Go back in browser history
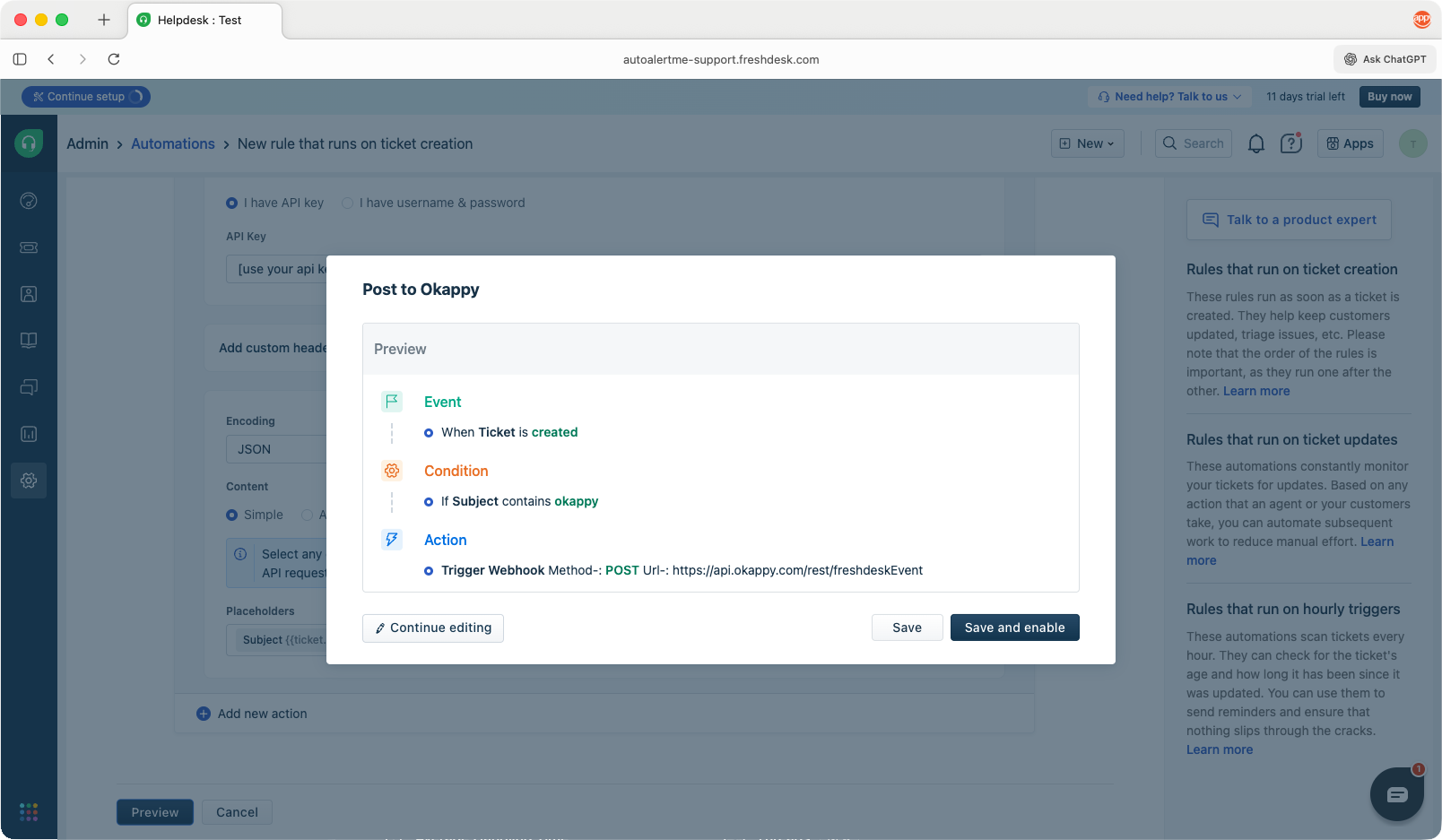The width and height of the screenshot is (1442, 840). (x=51, y=59)
